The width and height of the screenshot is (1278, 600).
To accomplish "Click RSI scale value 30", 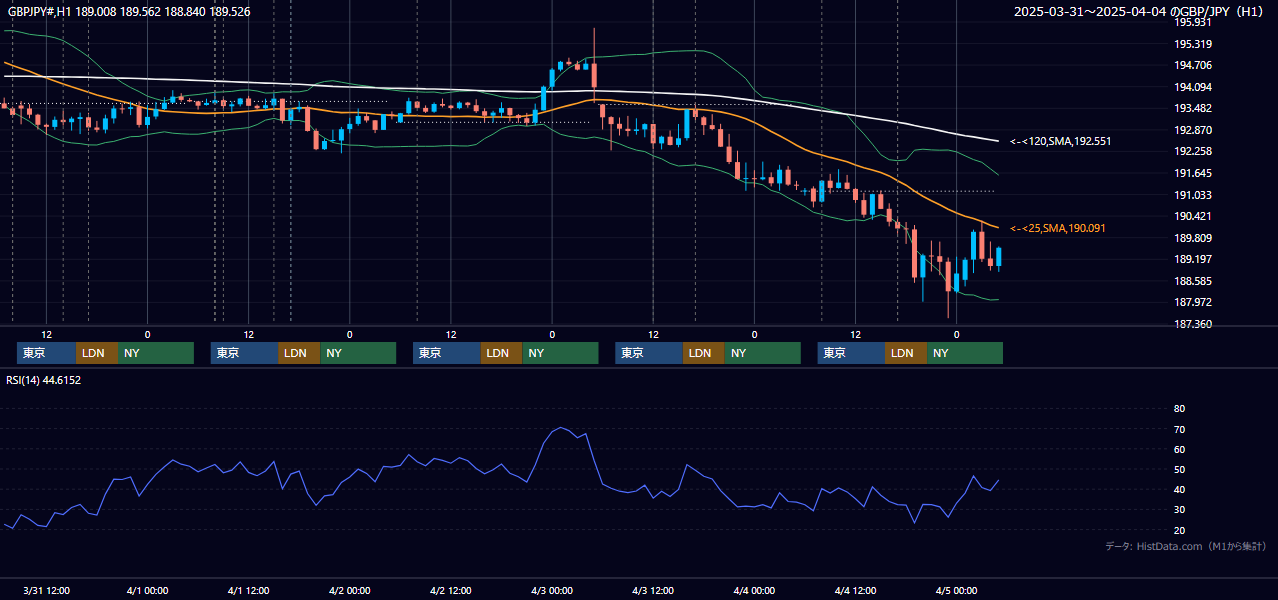I will 1179,510.
